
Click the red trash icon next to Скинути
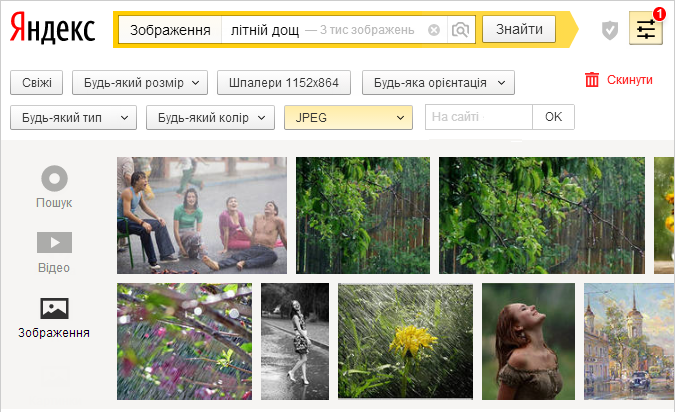tap(592, 80)
